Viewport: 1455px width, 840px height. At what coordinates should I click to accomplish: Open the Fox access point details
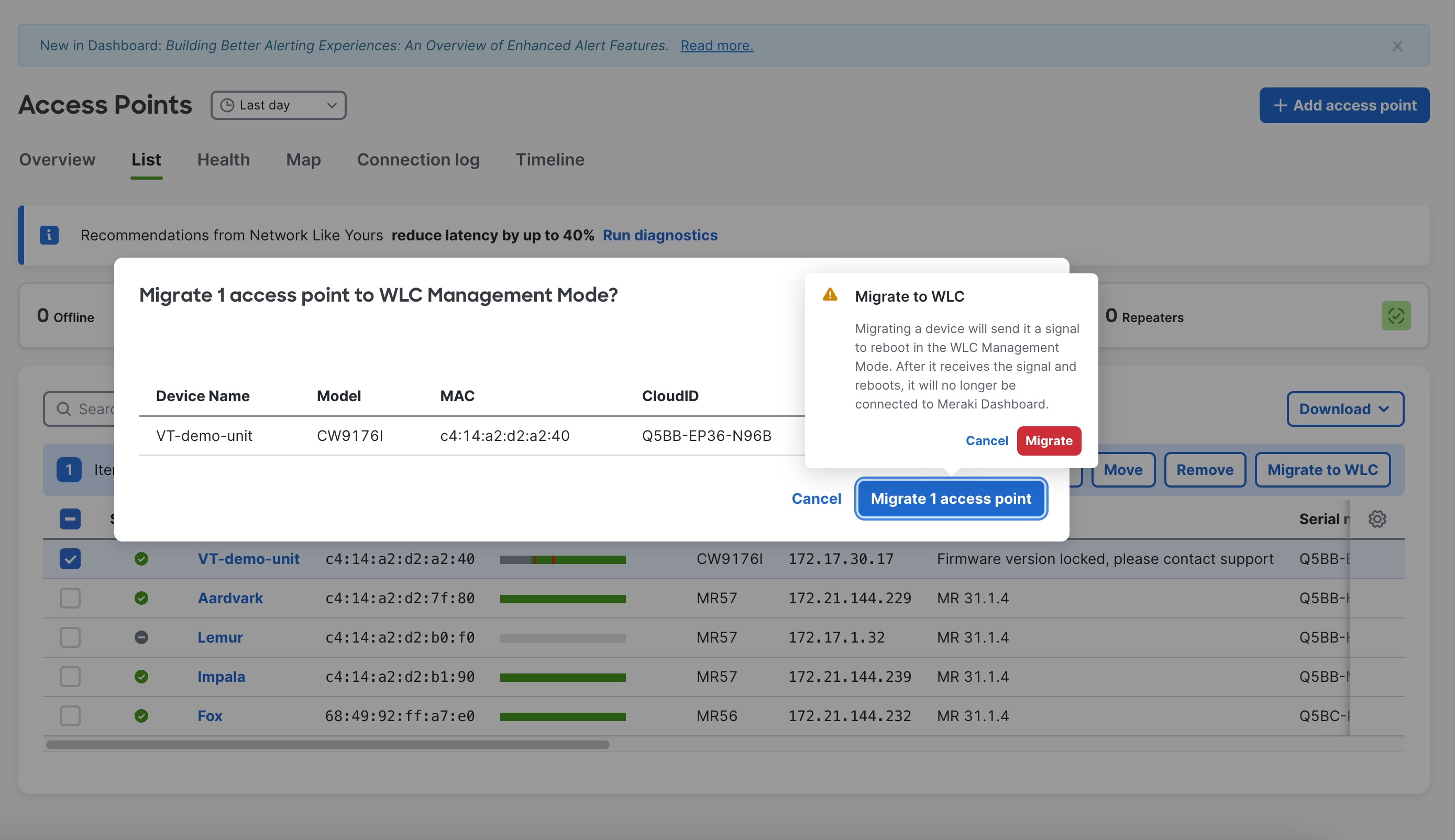tap(210, 715)
